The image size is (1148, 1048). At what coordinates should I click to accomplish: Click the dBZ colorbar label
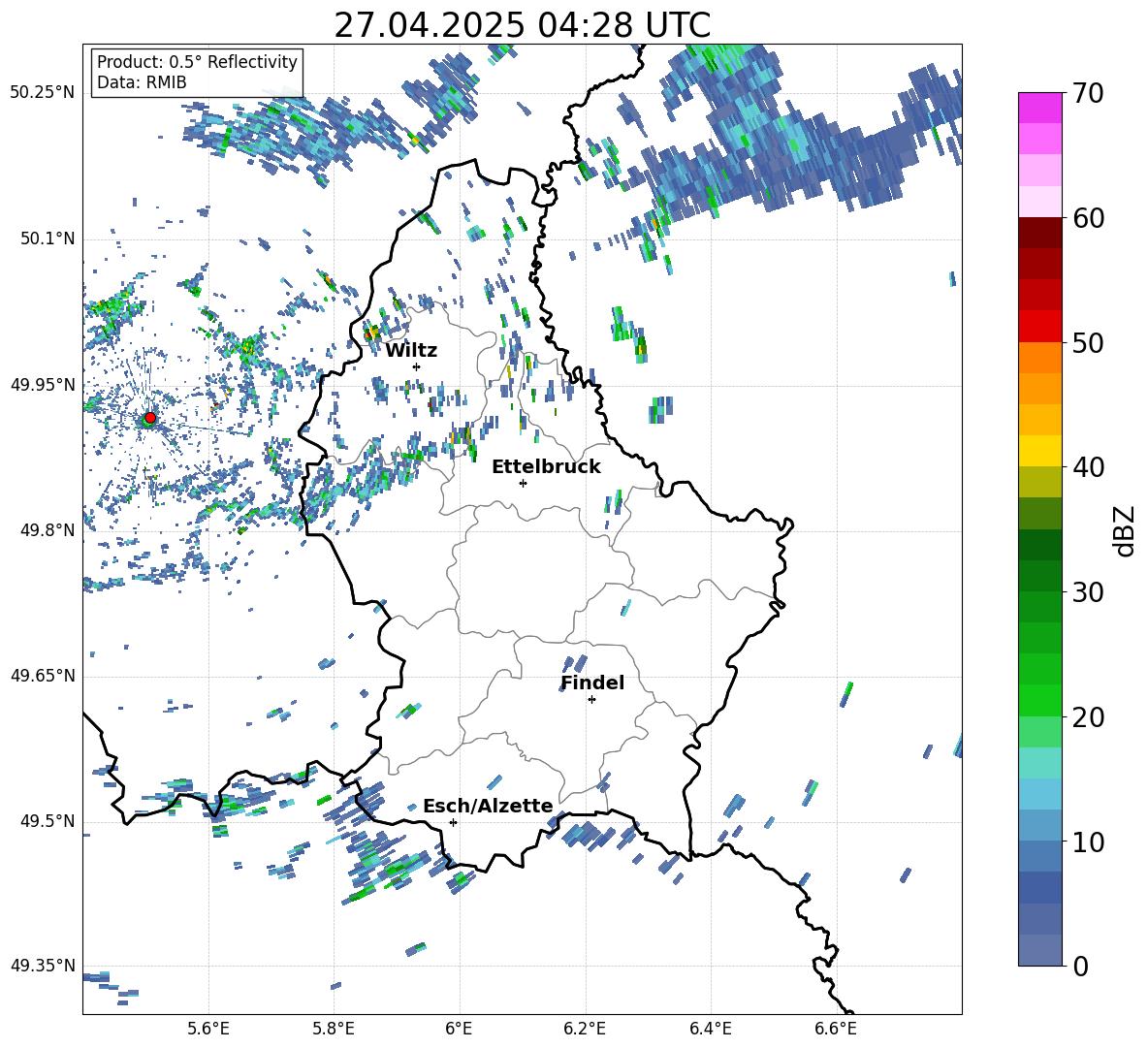pos(1124,530)
